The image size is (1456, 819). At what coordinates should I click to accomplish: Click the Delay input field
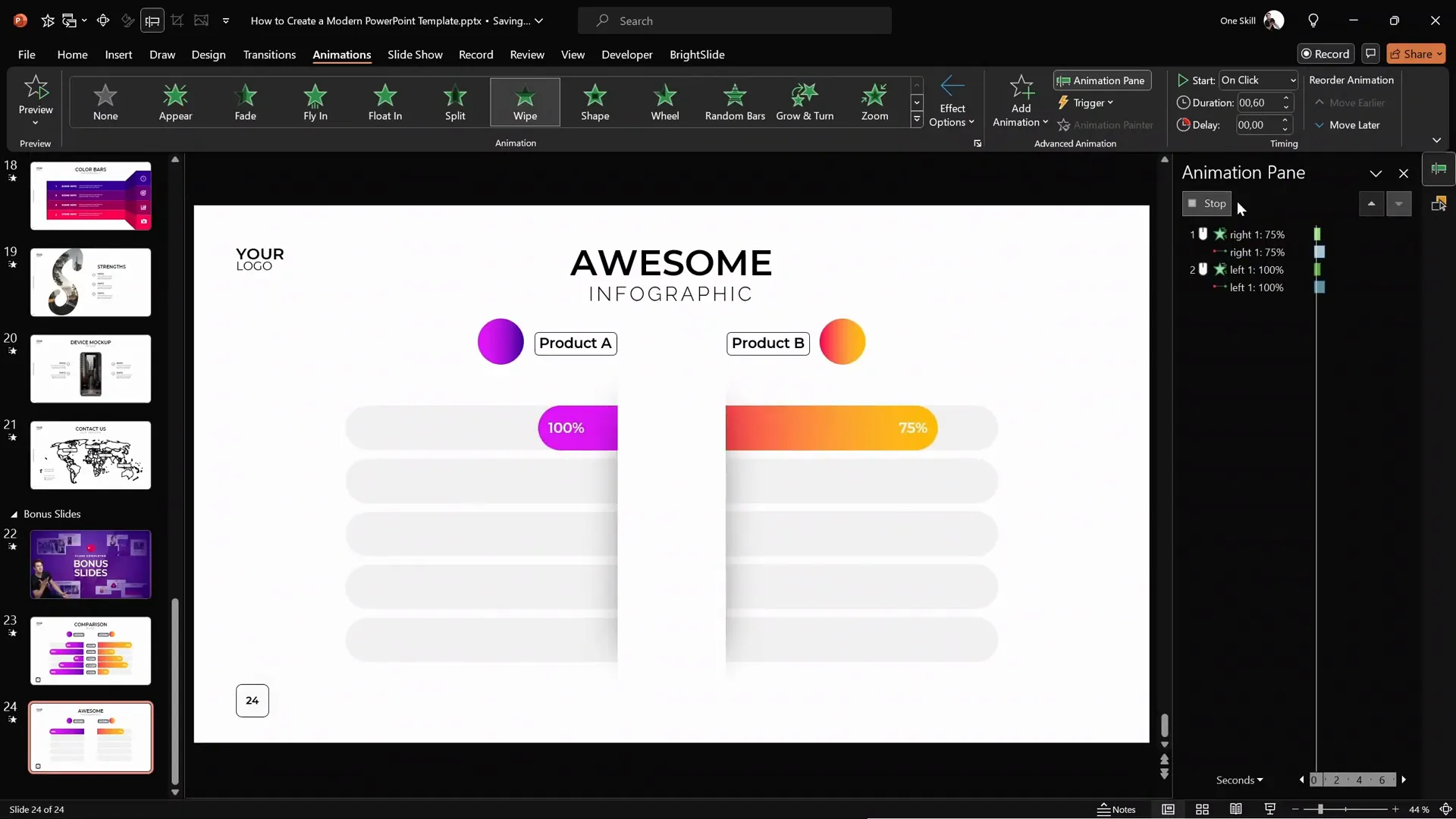[1259, 125]
